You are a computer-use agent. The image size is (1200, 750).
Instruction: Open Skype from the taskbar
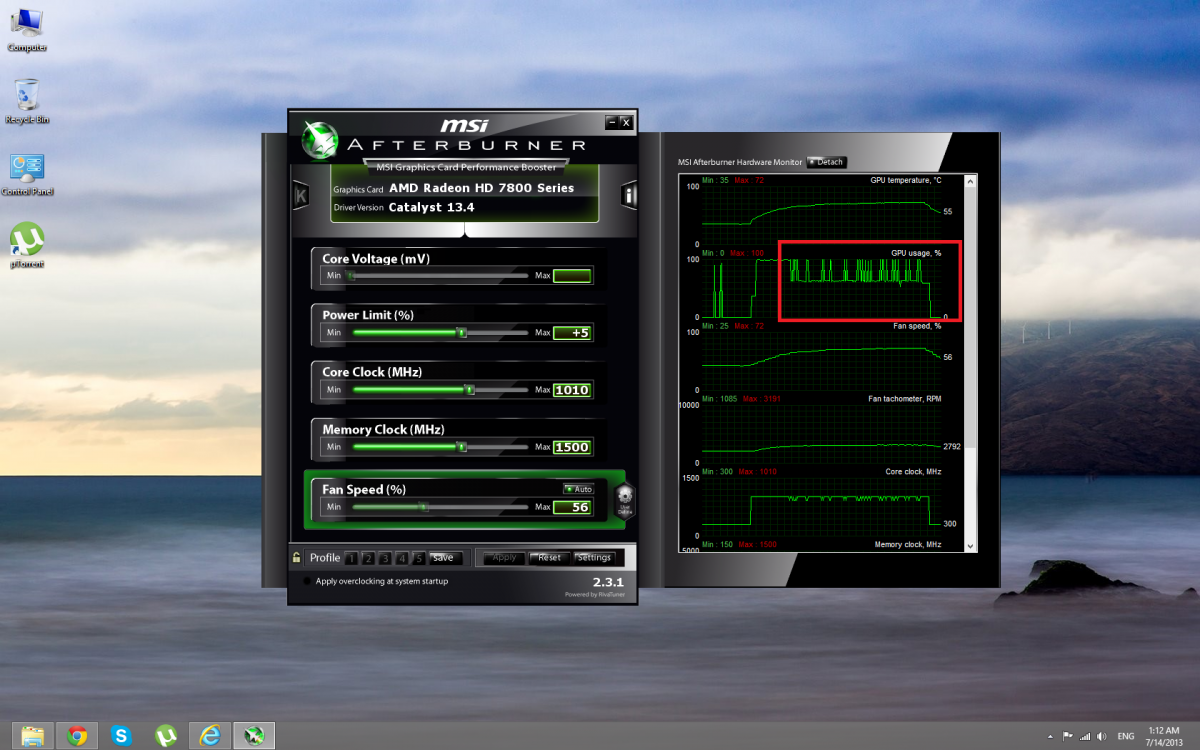coord(122,736)
